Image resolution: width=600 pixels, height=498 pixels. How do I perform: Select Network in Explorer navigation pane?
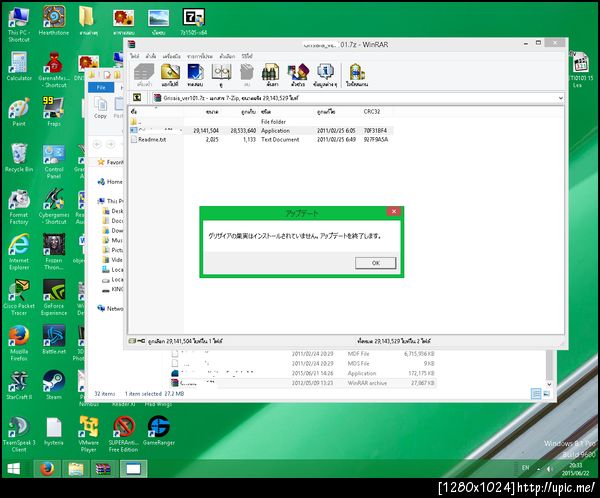tap(110, 309)
